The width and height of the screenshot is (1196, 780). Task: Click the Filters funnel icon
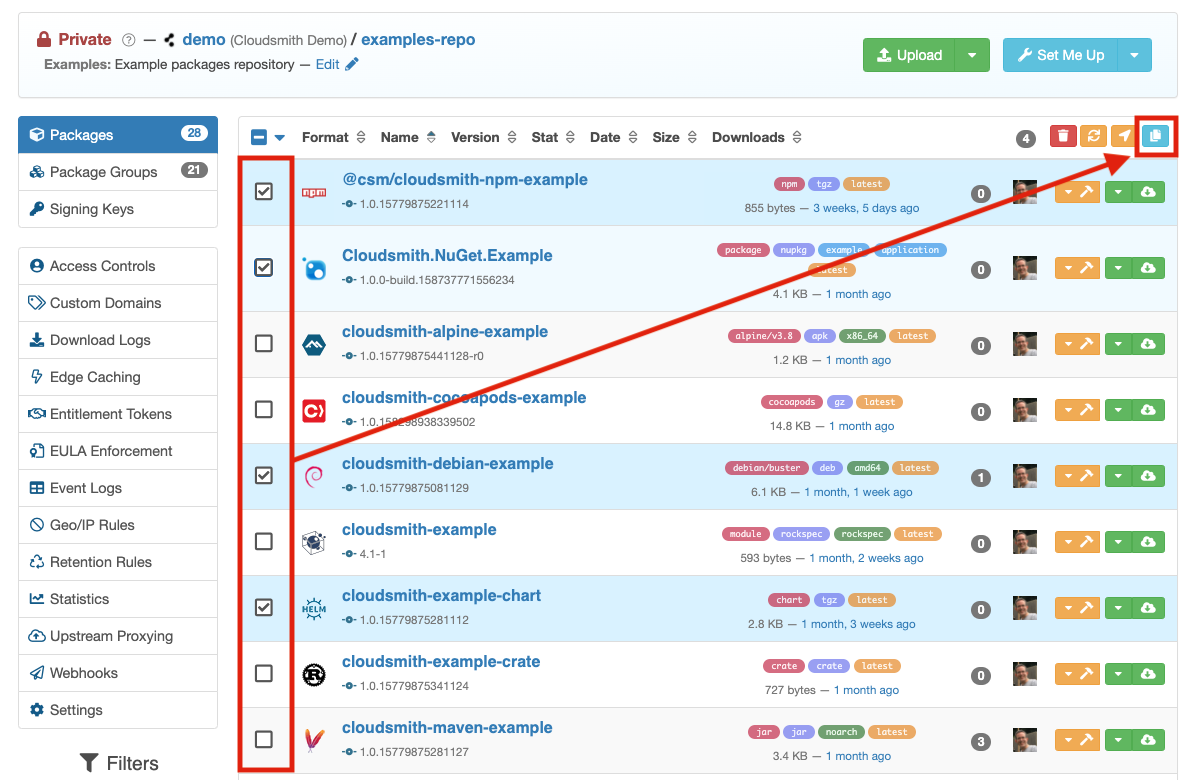pos(89,762)
